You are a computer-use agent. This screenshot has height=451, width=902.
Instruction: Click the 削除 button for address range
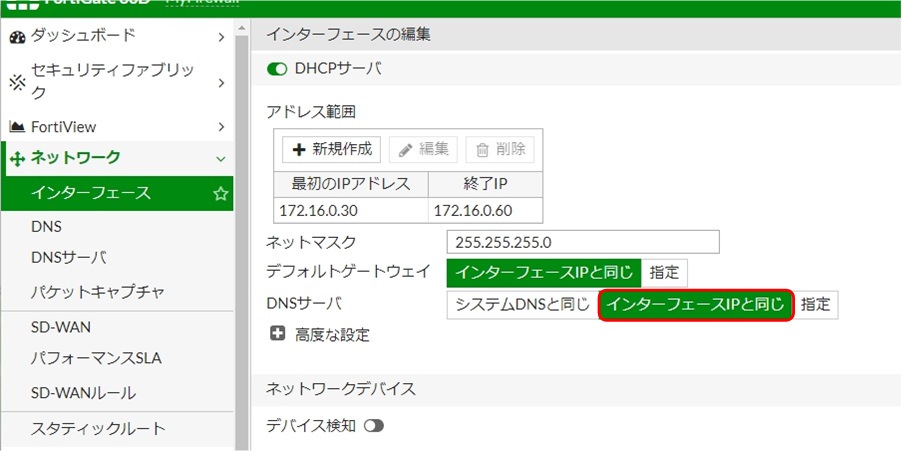[500, 150]
